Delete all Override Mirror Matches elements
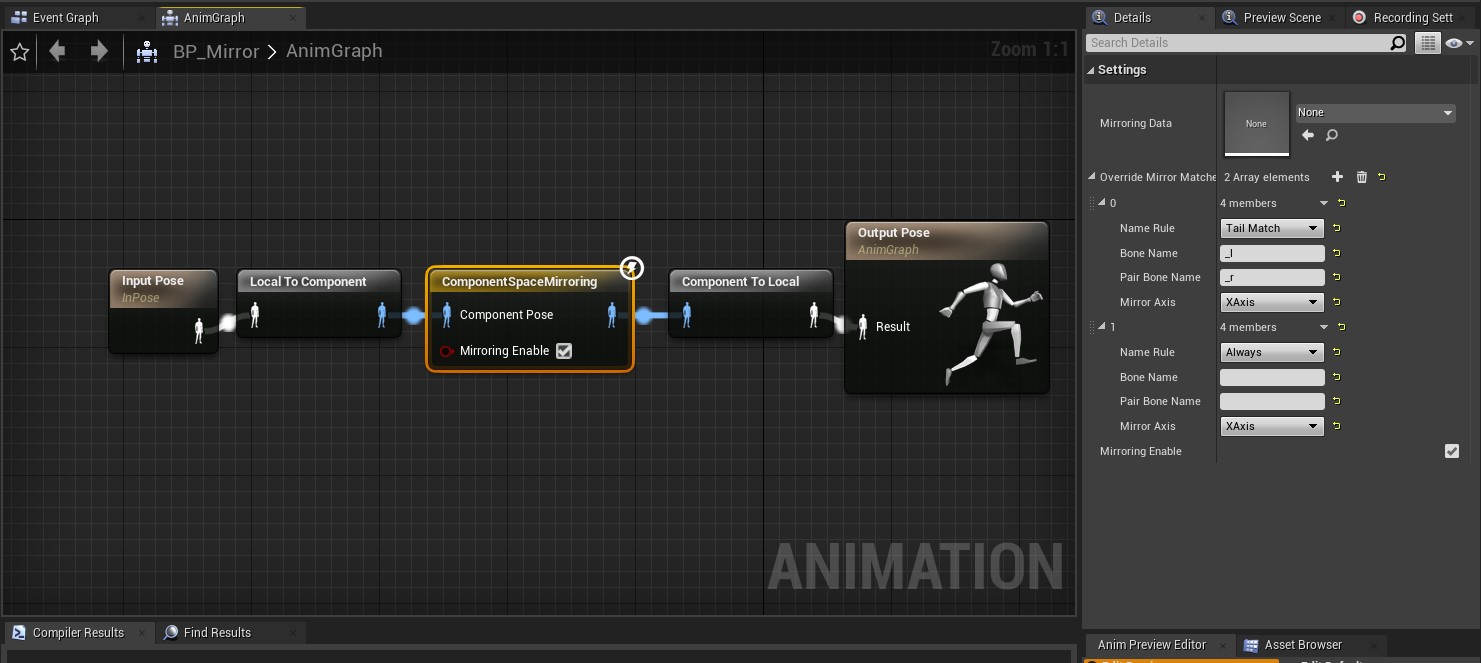The image size is (1481, 663). click(x=1361, y=177)
